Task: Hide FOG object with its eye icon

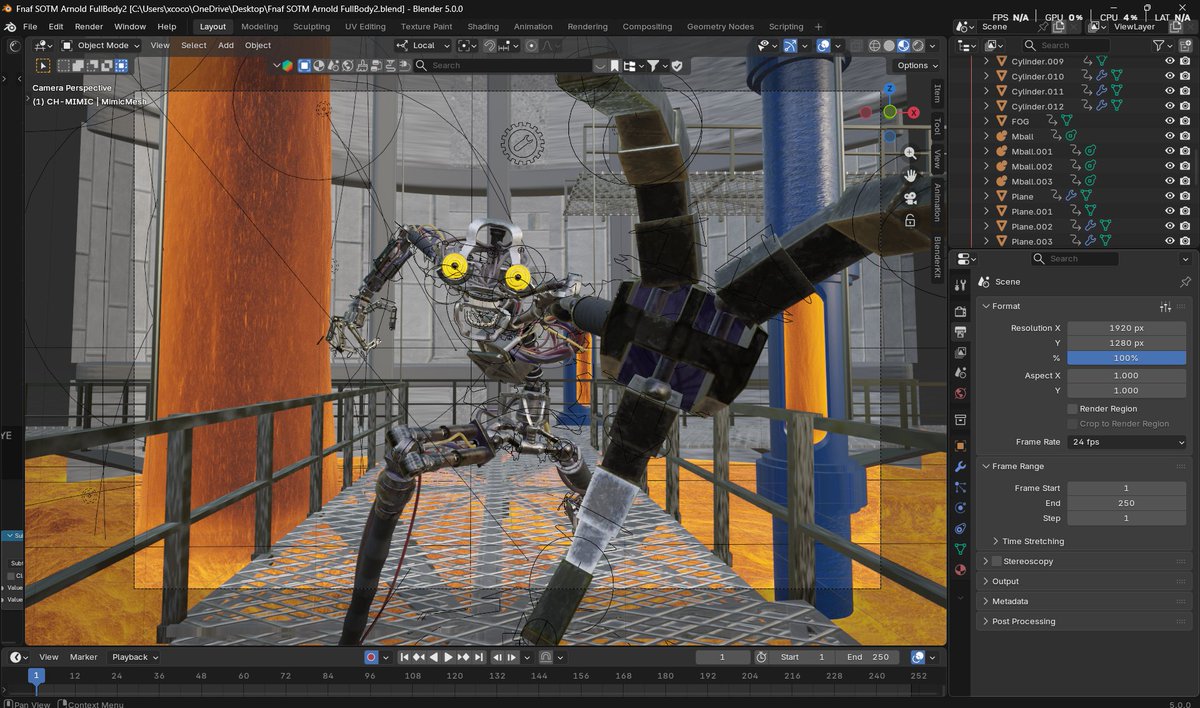Action: coord(1170,121)
